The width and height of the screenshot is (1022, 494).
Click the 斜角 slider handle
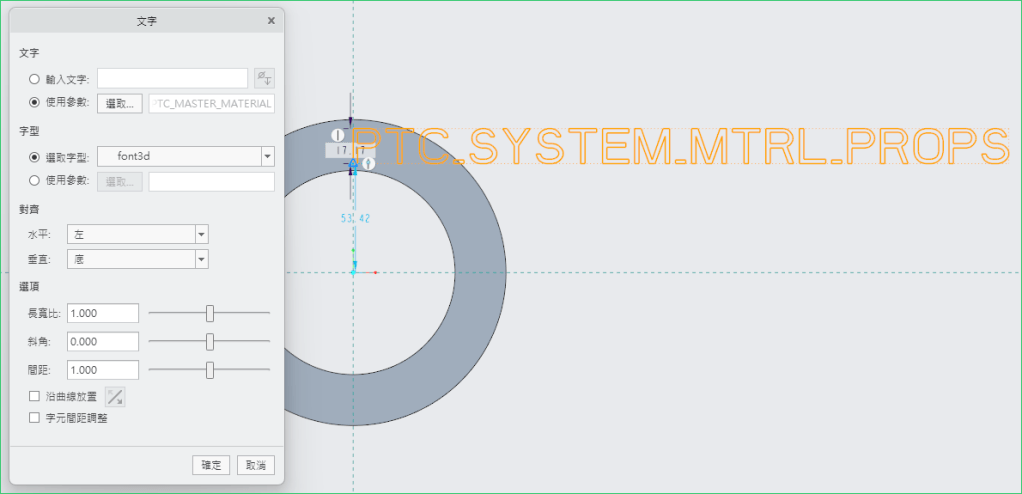point(210,341)
